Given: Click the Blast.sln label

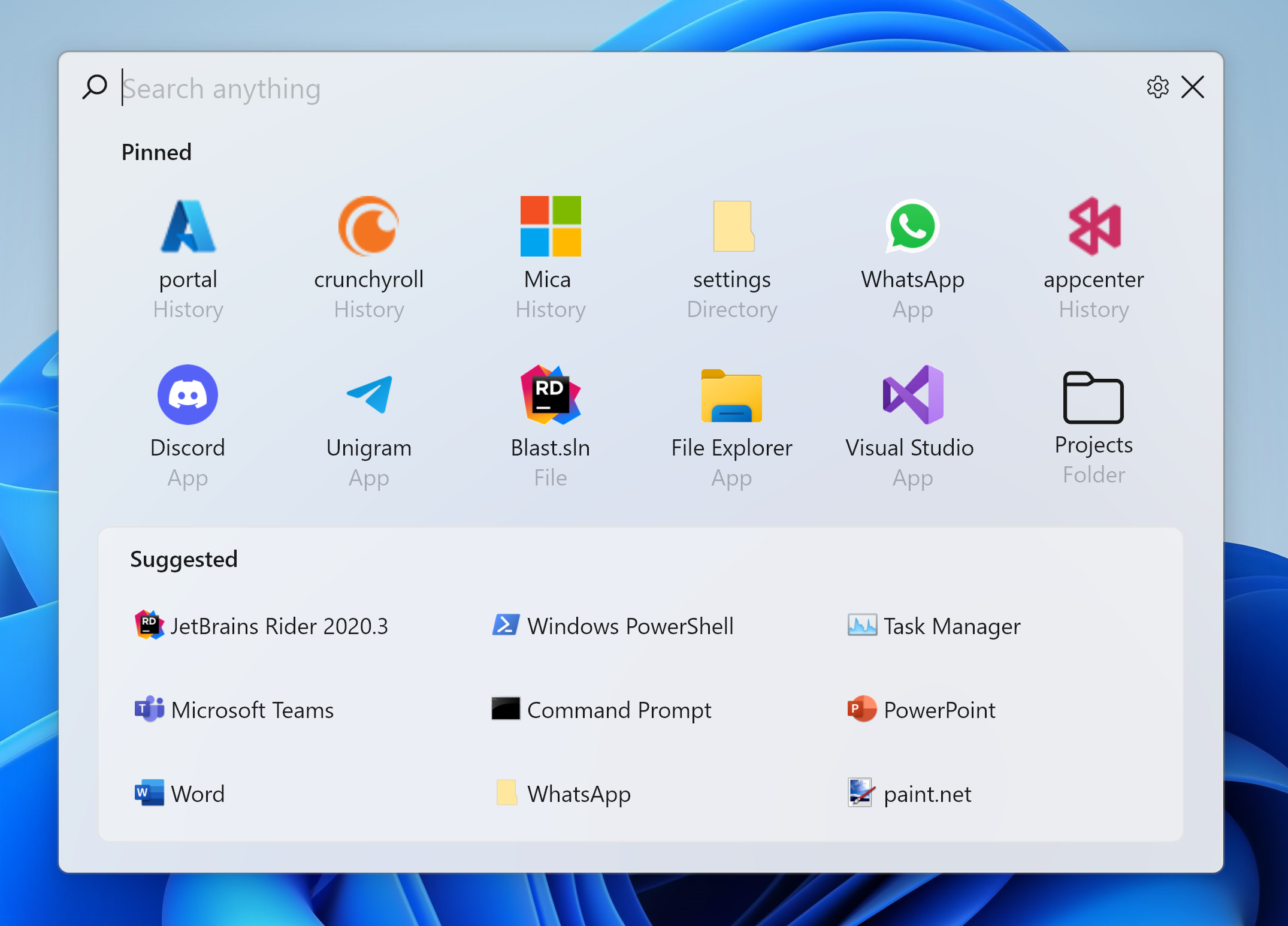Looking at the screenshot, I should click(550, 448).
